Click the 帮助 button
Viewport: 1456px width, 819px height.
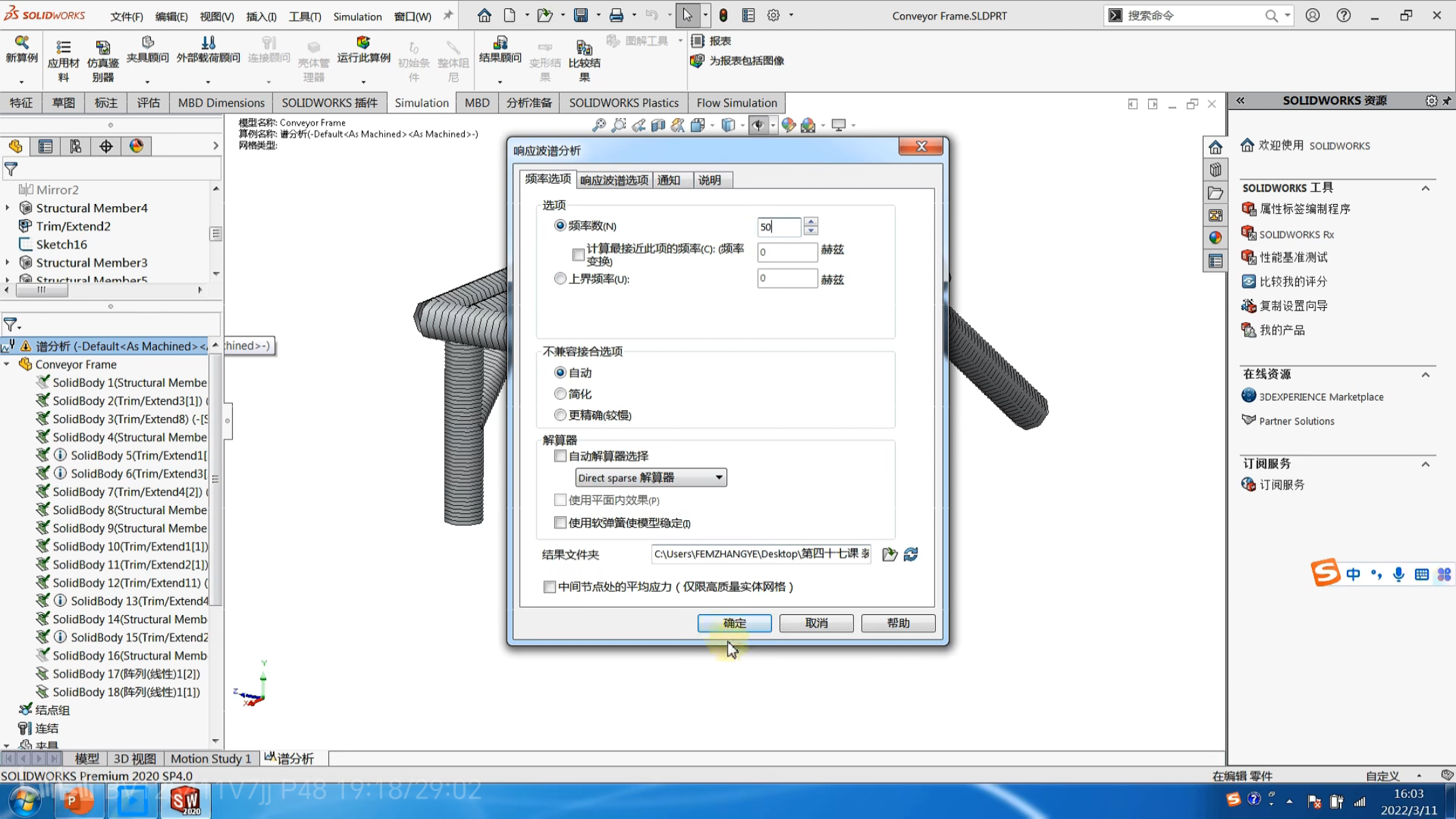coord(898,623)
